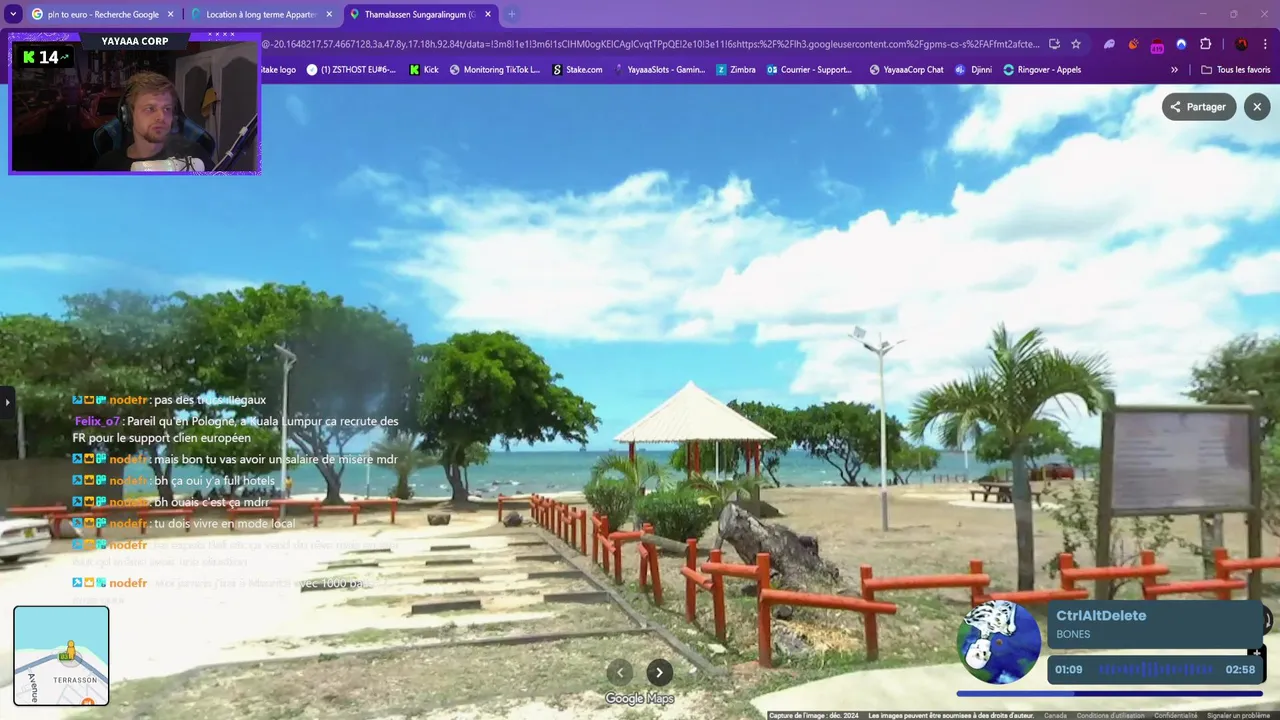The image size is (1280, 720).
Task: Go back with the previous photo arrow
Action: 620,672
